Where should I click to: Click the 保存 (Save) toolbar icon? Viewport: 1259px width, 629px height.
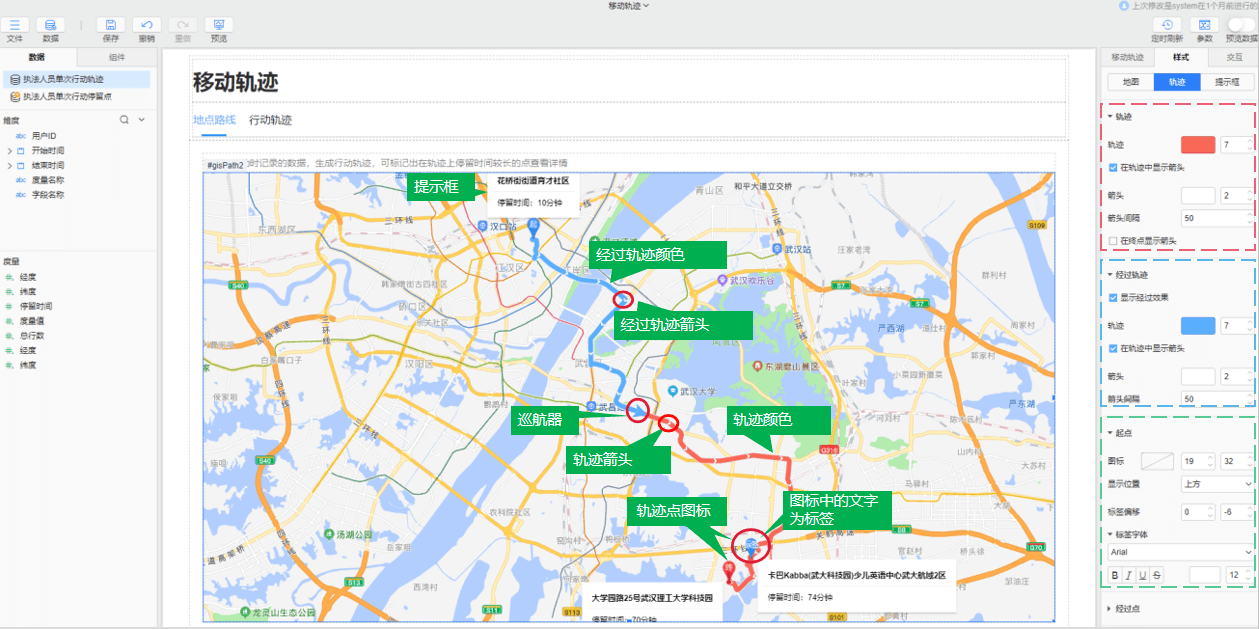(x=111, y=25)
